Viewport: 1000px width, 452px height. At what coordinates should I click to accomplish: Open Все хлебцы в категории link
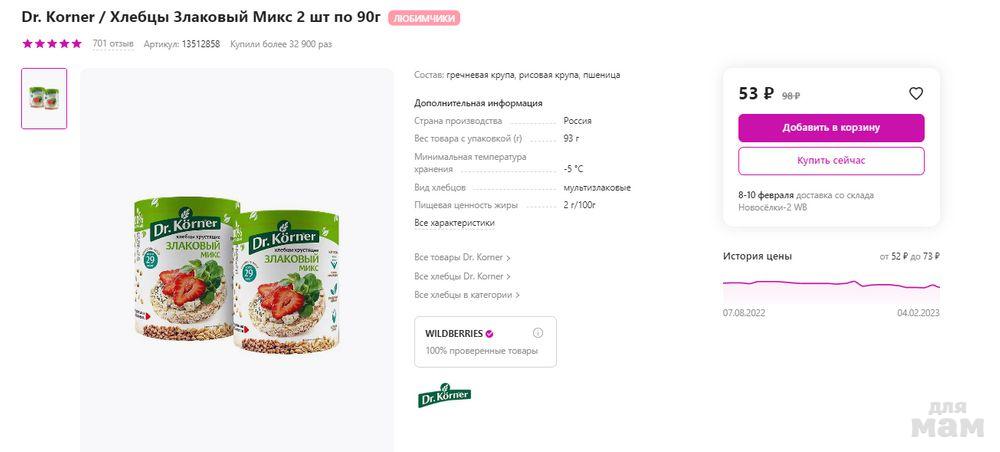click(x=466, y=295)
